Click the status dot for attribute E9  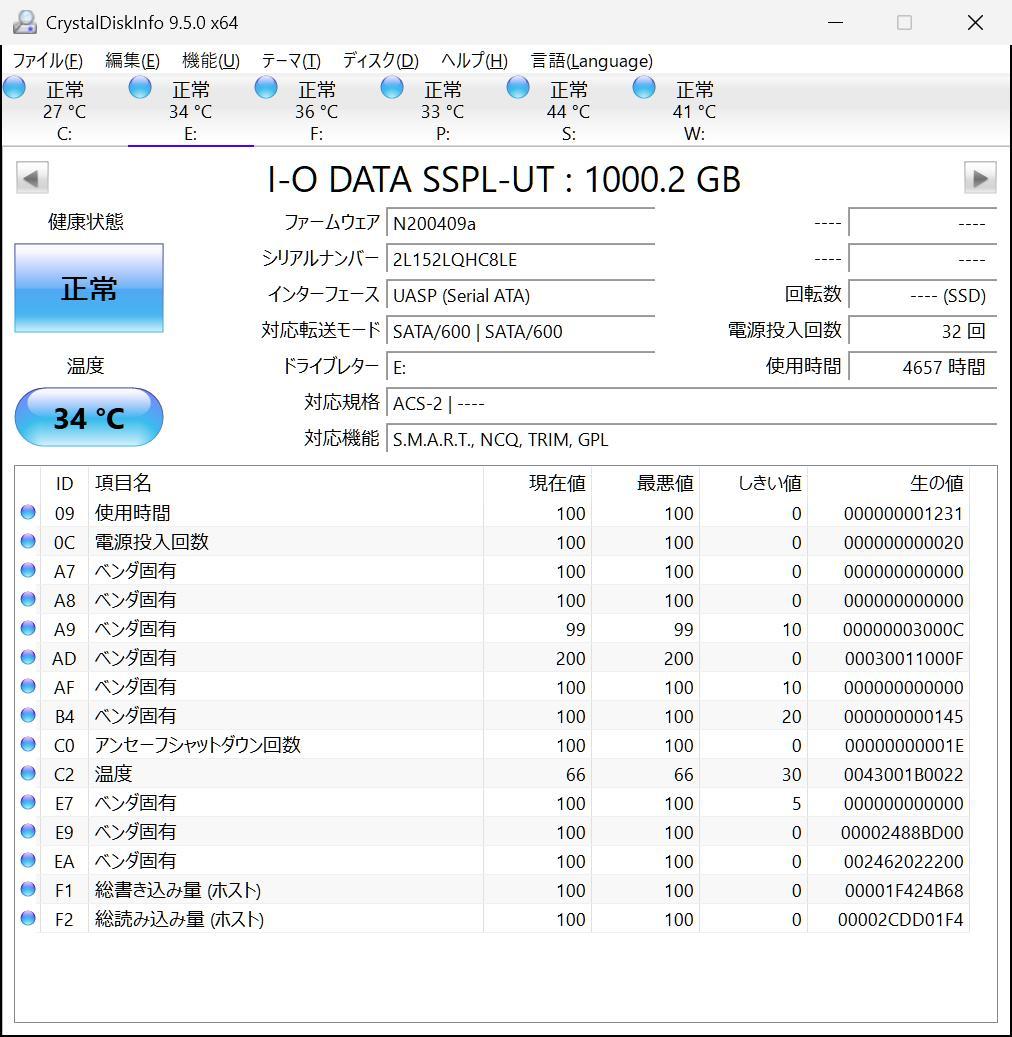[x=28, y=831]
